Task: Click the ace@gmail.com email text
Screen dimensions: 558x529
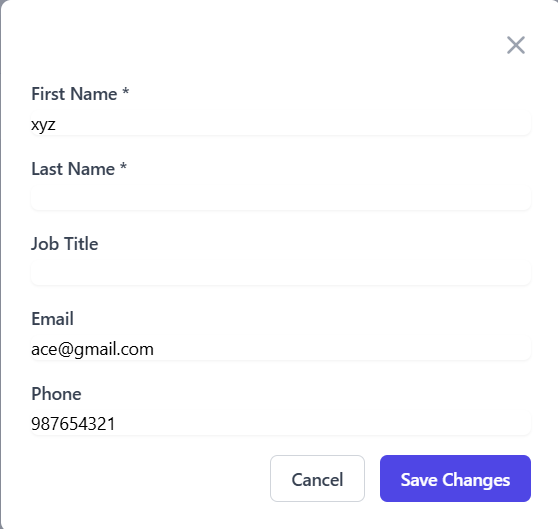Action: [x=92, y=349]
